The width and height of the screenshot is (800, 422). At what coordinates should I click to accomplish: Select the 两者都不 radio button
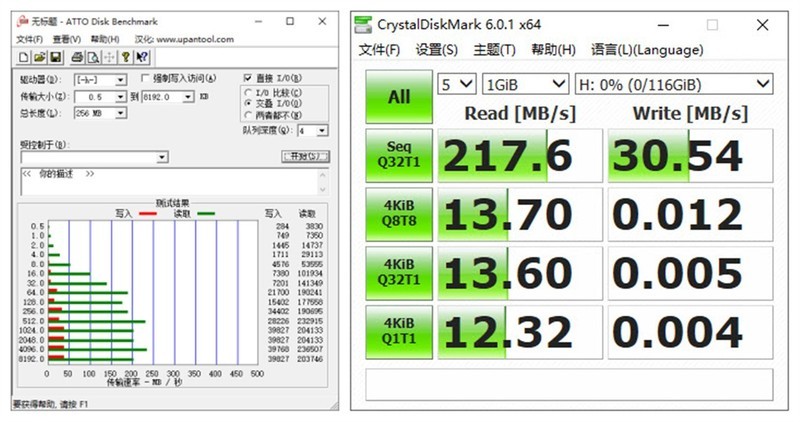pyautogui.click(x=248, y=115)
